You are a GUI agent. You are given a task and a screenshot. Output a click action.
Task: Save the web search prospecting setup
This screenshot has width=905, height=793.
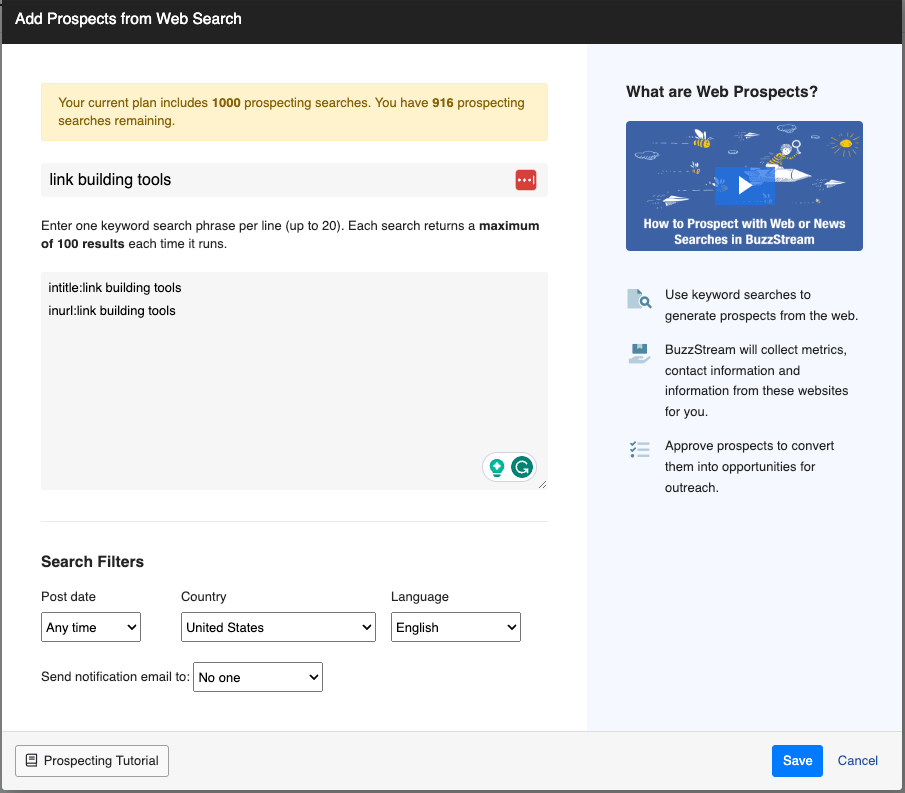point(797,760)
